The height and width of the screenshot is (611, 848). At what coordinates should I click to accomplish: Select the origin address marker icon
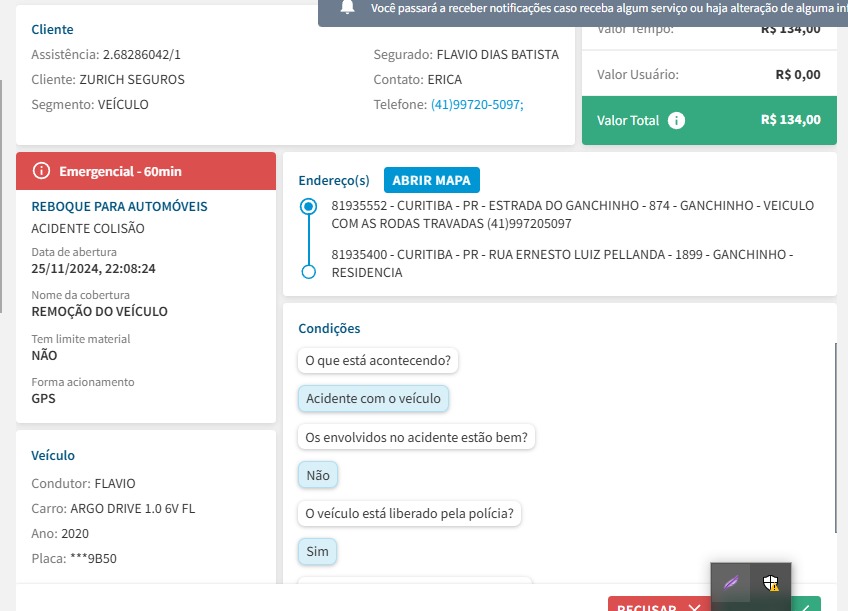pyautogui.click(x=308, y=206)
